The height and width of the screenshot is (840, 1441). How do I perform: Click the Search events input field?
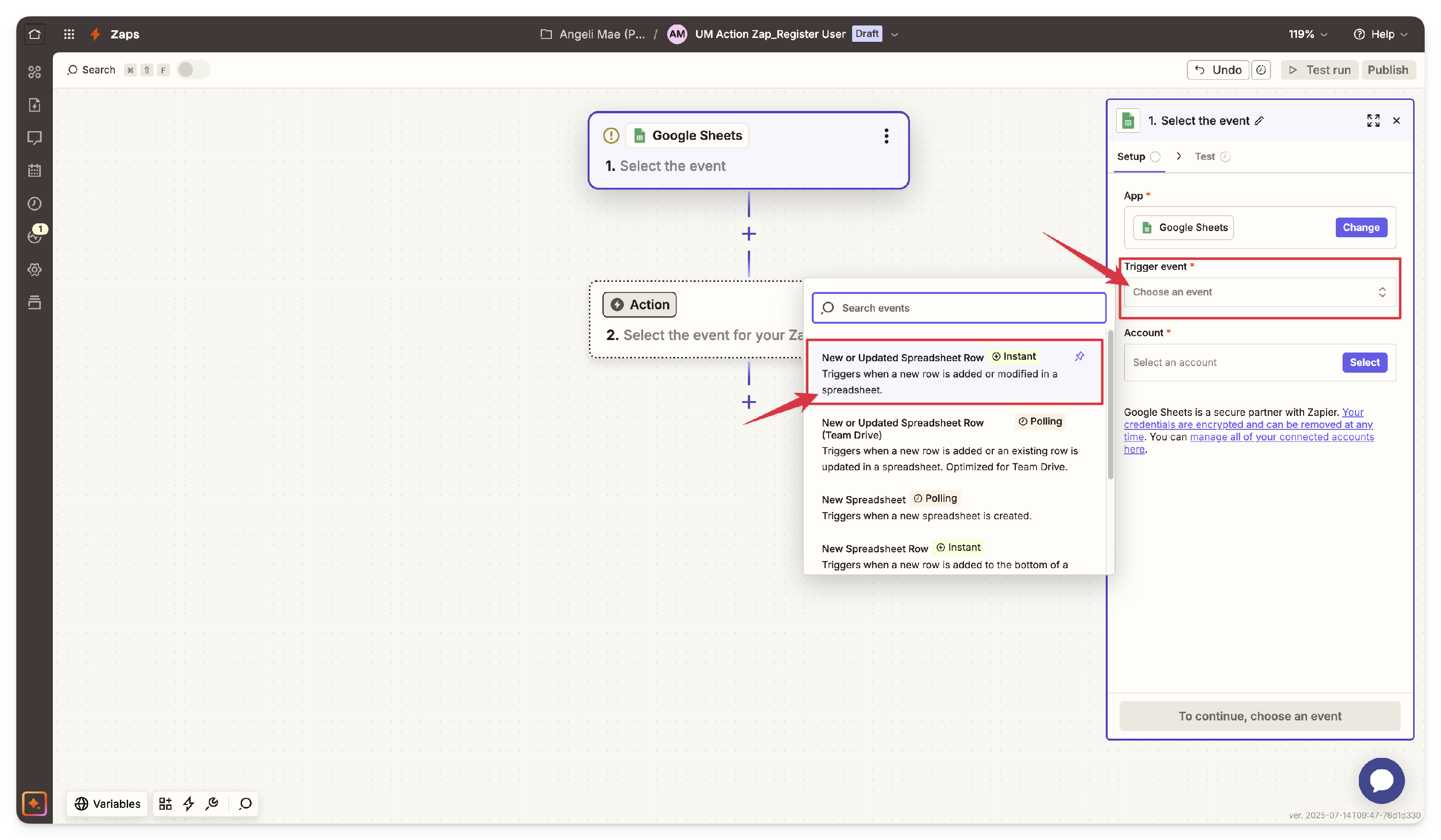coord(958,308)
